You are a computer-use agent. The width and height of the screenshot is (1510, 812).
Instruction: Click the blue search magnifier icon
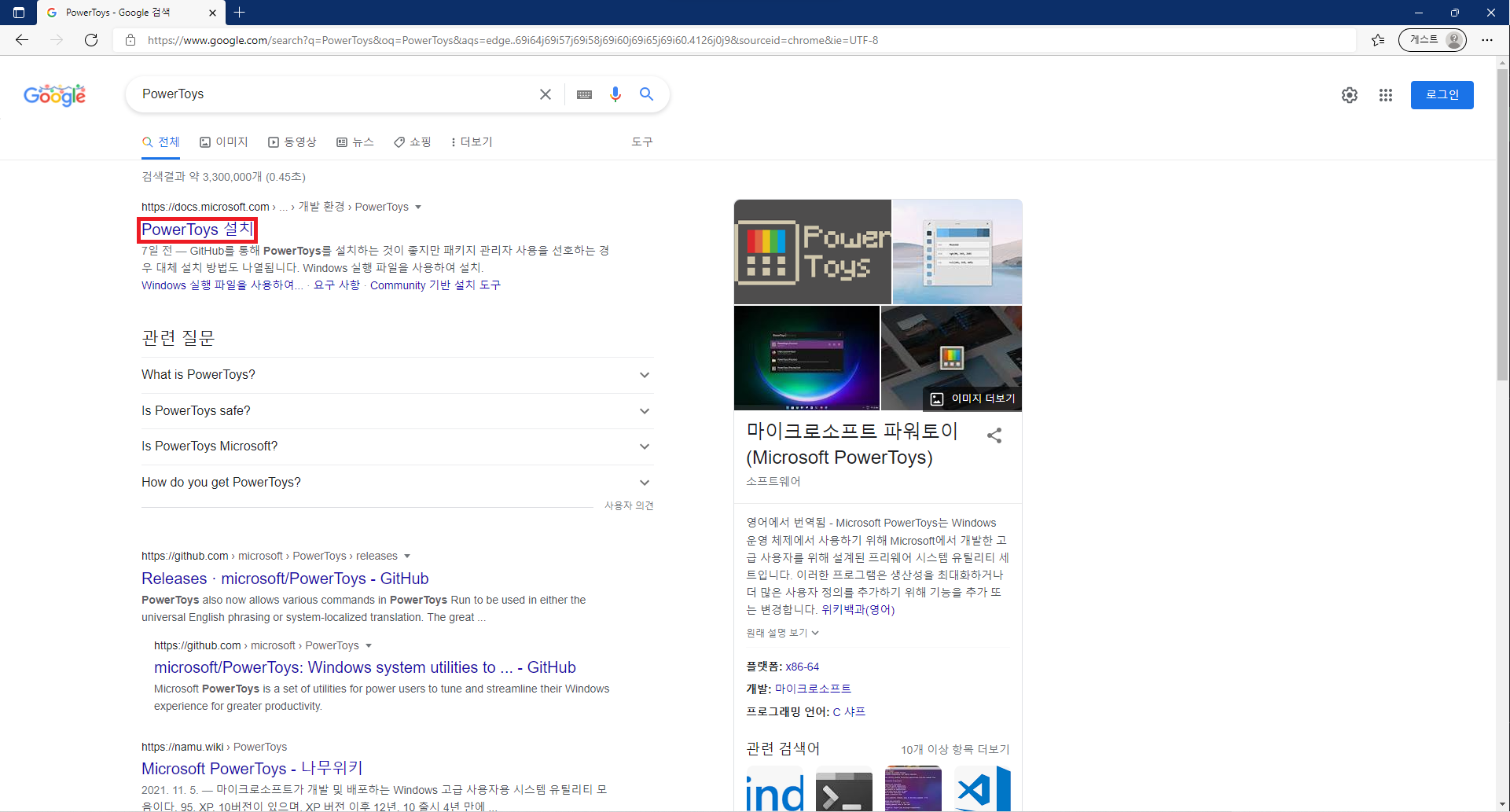pyautogui.click(x=646, y=94)
